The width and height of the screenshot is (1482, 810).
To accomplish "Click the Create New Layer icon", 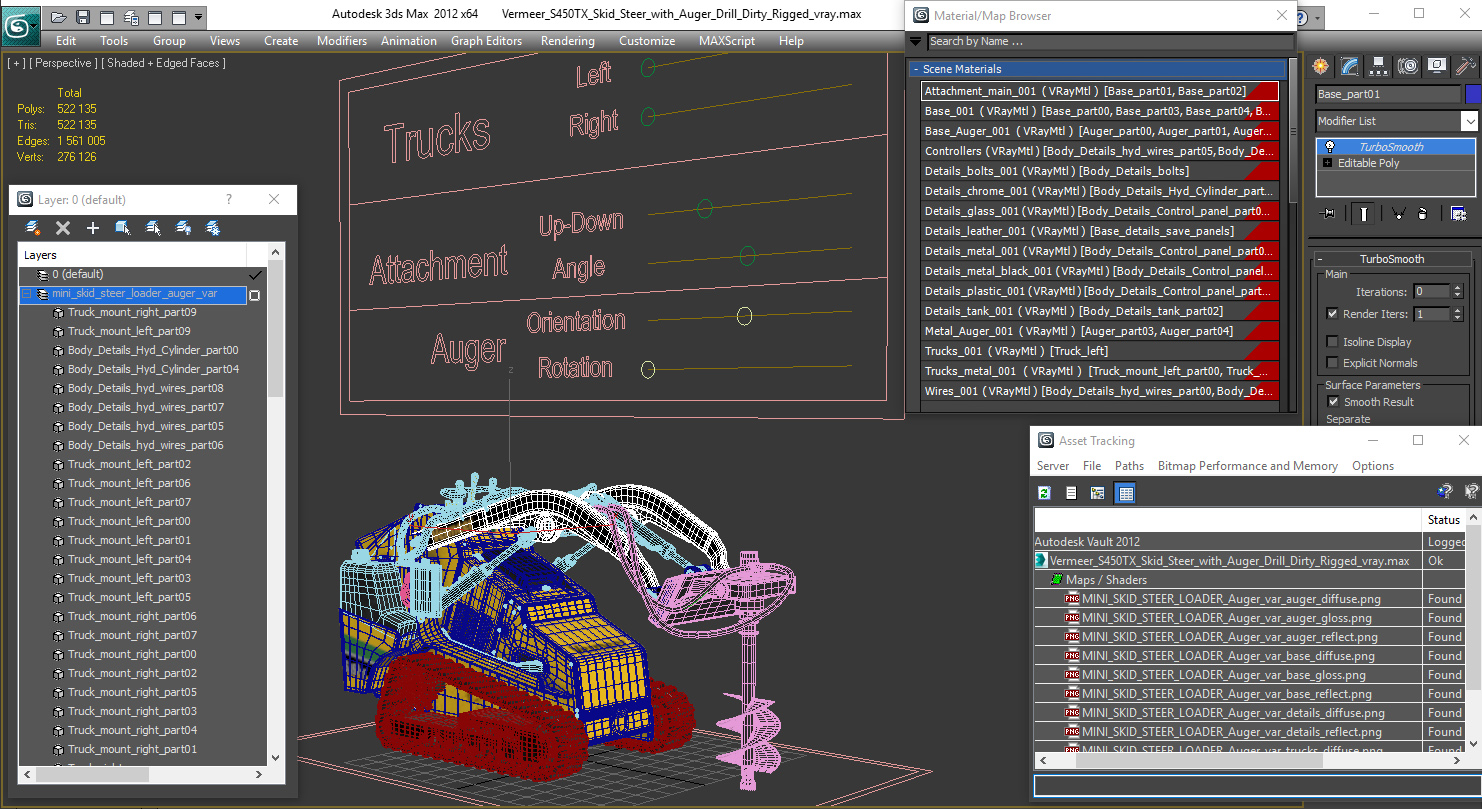I will pyautogui.click(x=33, y=228).
